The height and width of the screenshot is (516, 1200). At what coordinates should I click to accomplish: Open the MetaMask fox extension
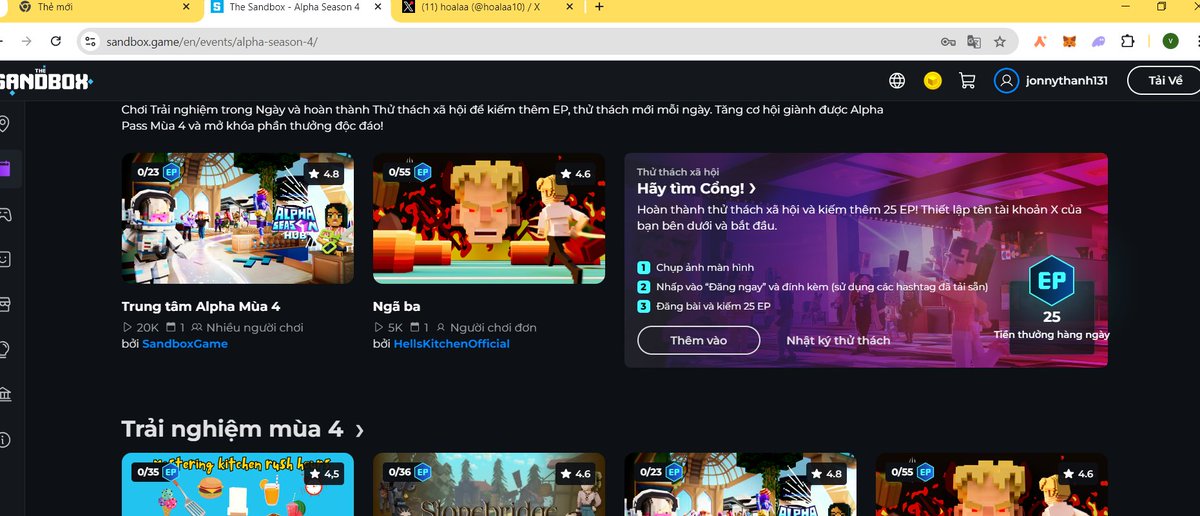point(1069,41)
